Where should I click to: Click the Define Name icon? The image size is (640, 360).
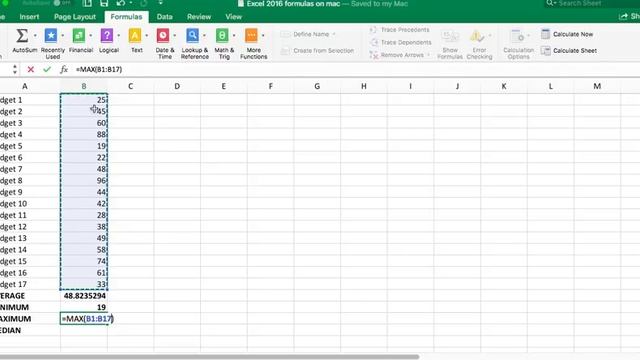point(285,34)
